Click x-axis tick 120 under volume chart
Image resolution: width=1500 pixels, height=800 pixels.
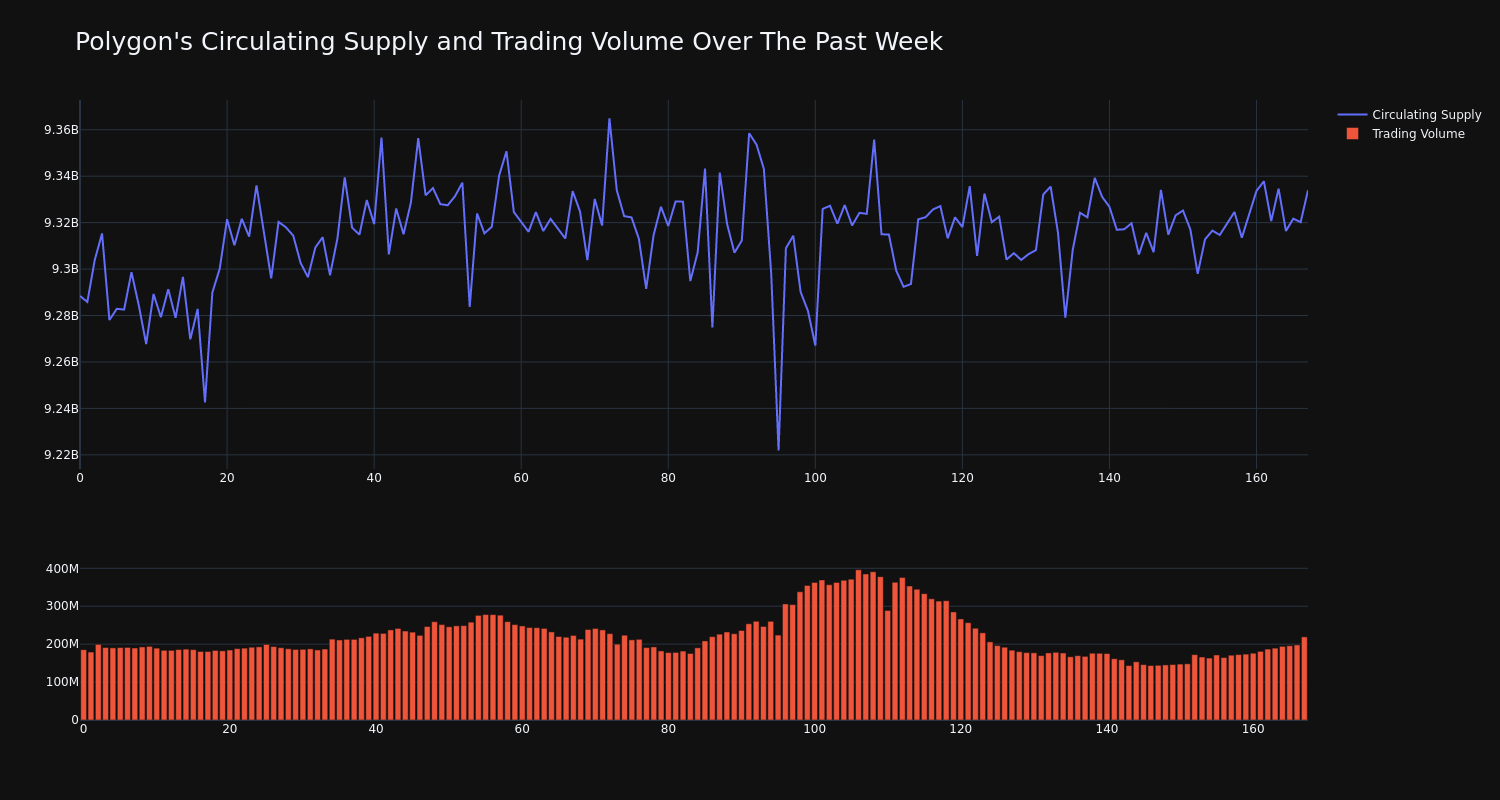point(961,729)
